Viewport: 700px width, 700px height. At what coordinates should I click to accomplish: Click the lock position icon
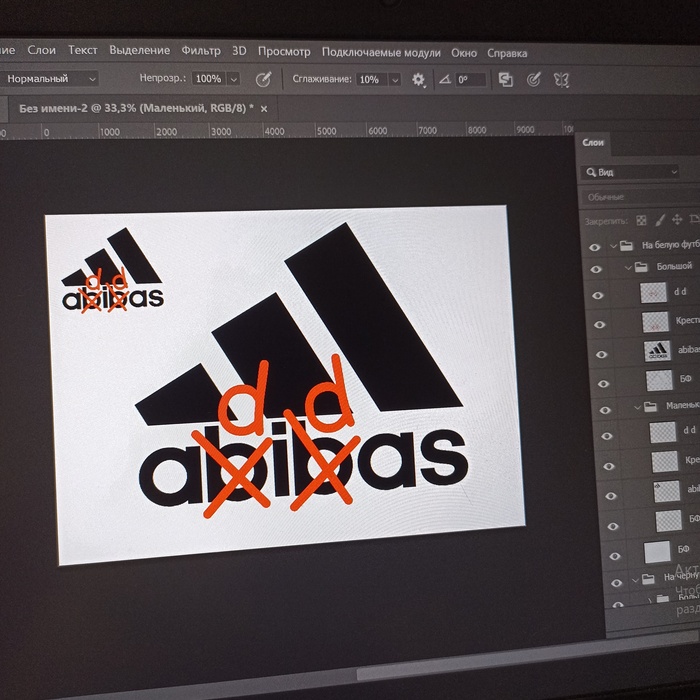pyautogui.click(x=679, y=220)
